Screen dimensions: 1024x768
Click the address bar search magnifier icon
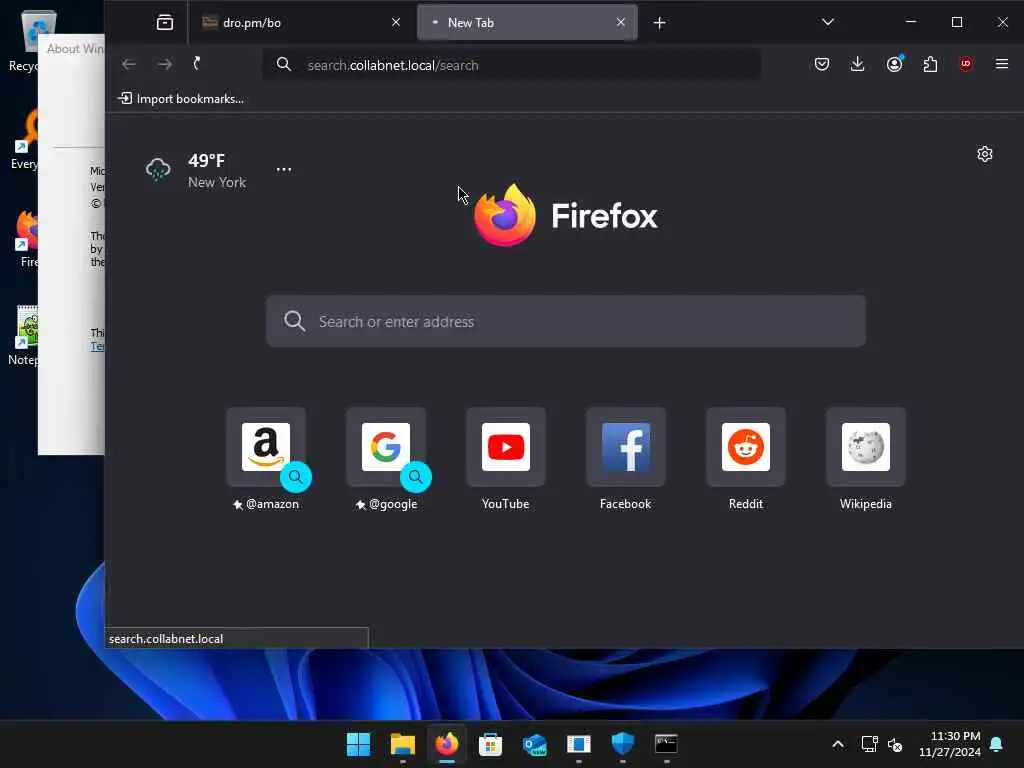tap(283, 65)
